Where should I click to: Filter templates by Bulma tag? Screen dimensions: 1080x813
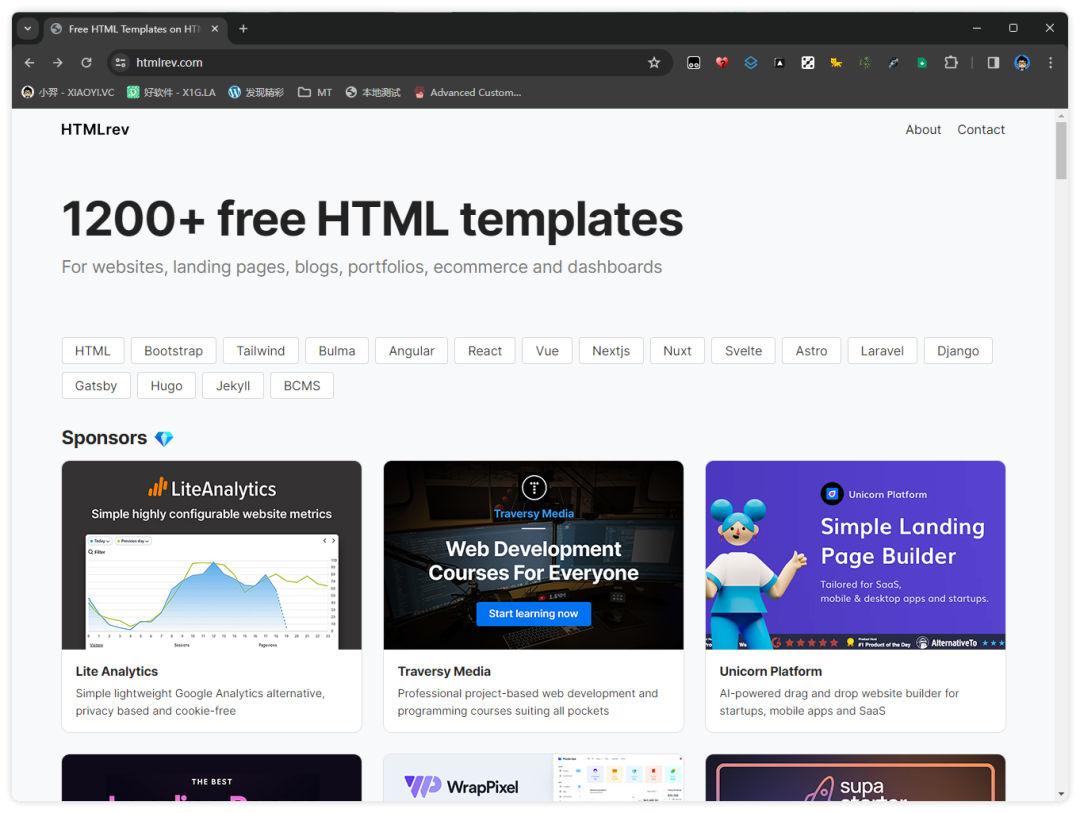click(337, 351)
